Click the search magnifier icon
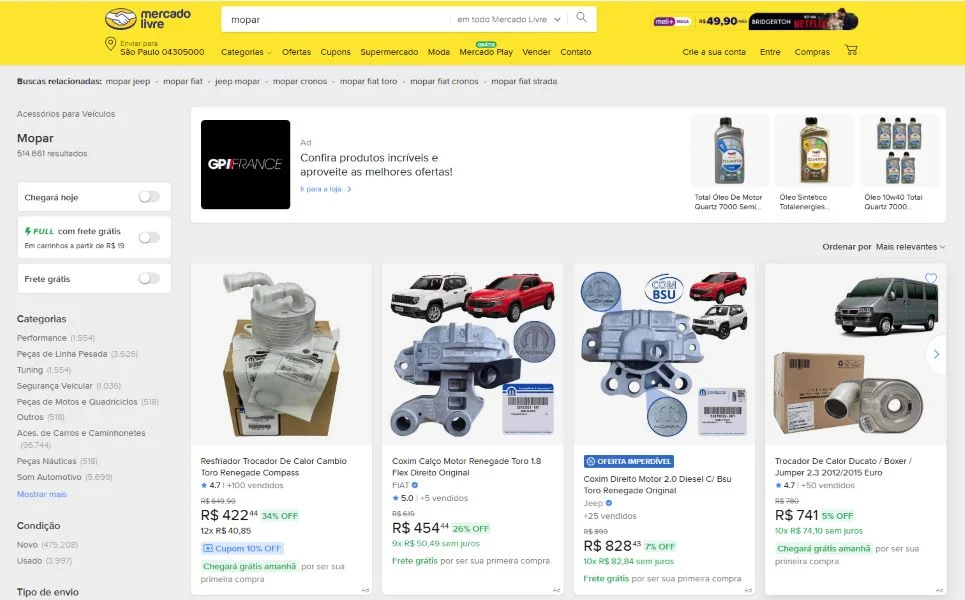This screenshot has height=600, width=965. click(x=582, y=18)
